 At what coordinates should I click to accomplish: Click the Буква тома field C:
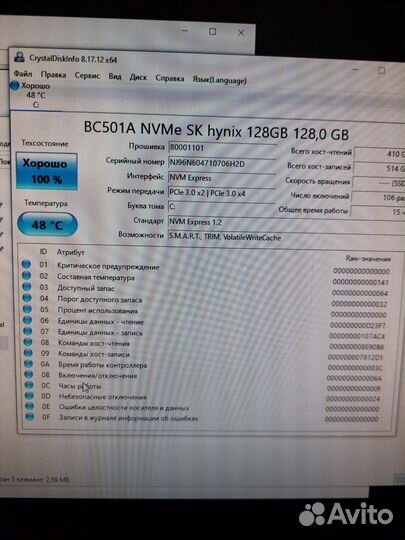click(x=222, y=207)
